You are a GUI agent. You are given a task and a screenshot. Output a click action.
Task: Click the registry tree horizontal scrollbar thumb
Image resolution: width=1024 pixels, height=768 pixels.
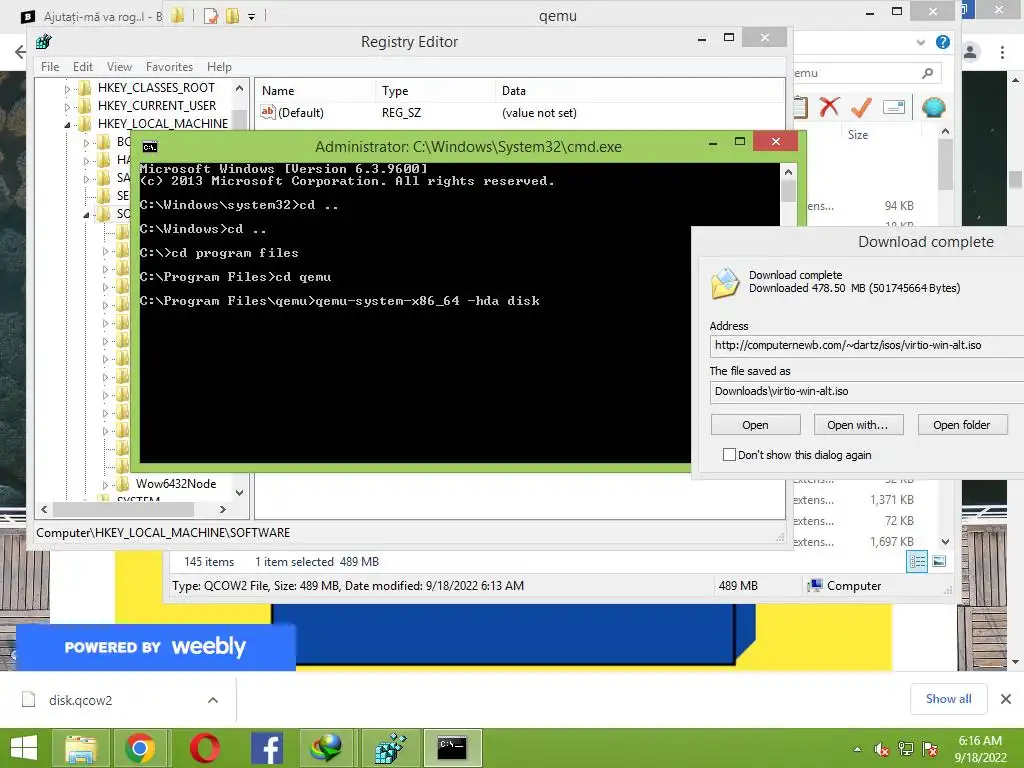point(123,509)
